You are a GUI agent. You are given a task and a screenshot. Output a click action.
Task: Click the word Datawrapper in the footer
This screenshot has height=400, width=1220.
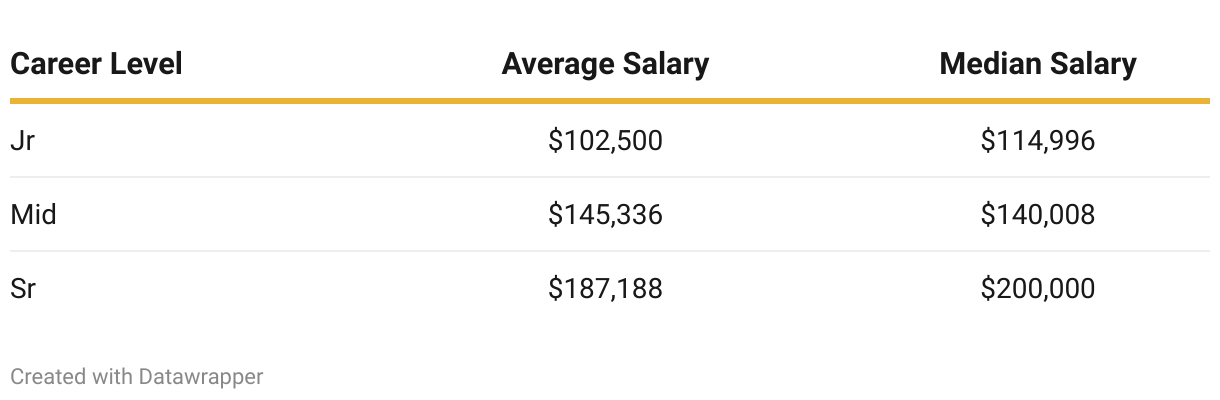coord(201,377)
